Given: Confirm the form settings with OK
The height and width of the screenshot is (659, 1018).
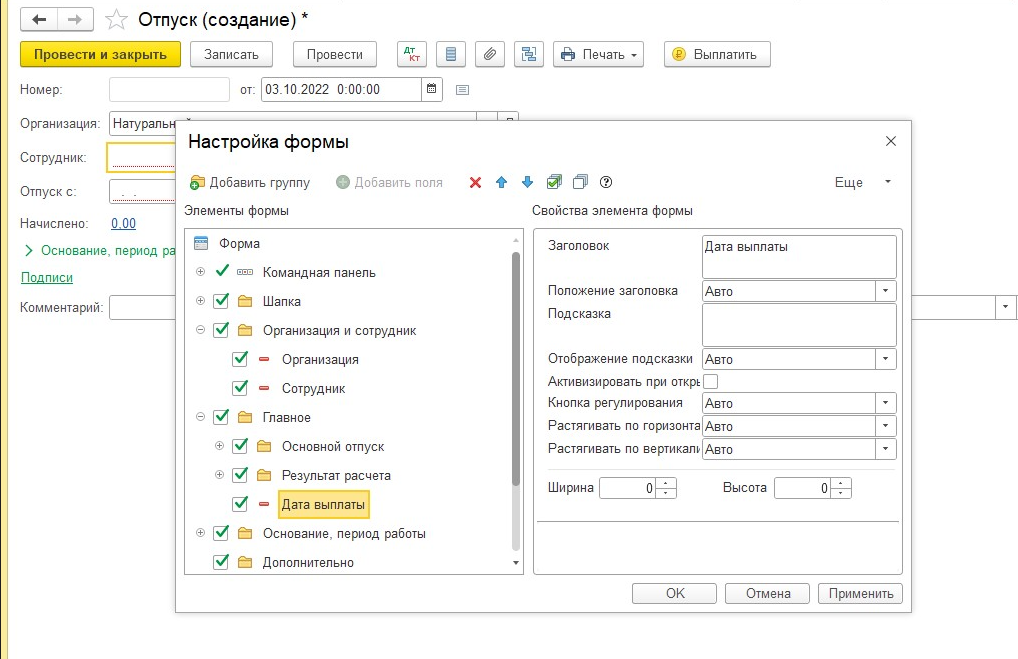Looking at the screenshot, I should pos(675,593).
